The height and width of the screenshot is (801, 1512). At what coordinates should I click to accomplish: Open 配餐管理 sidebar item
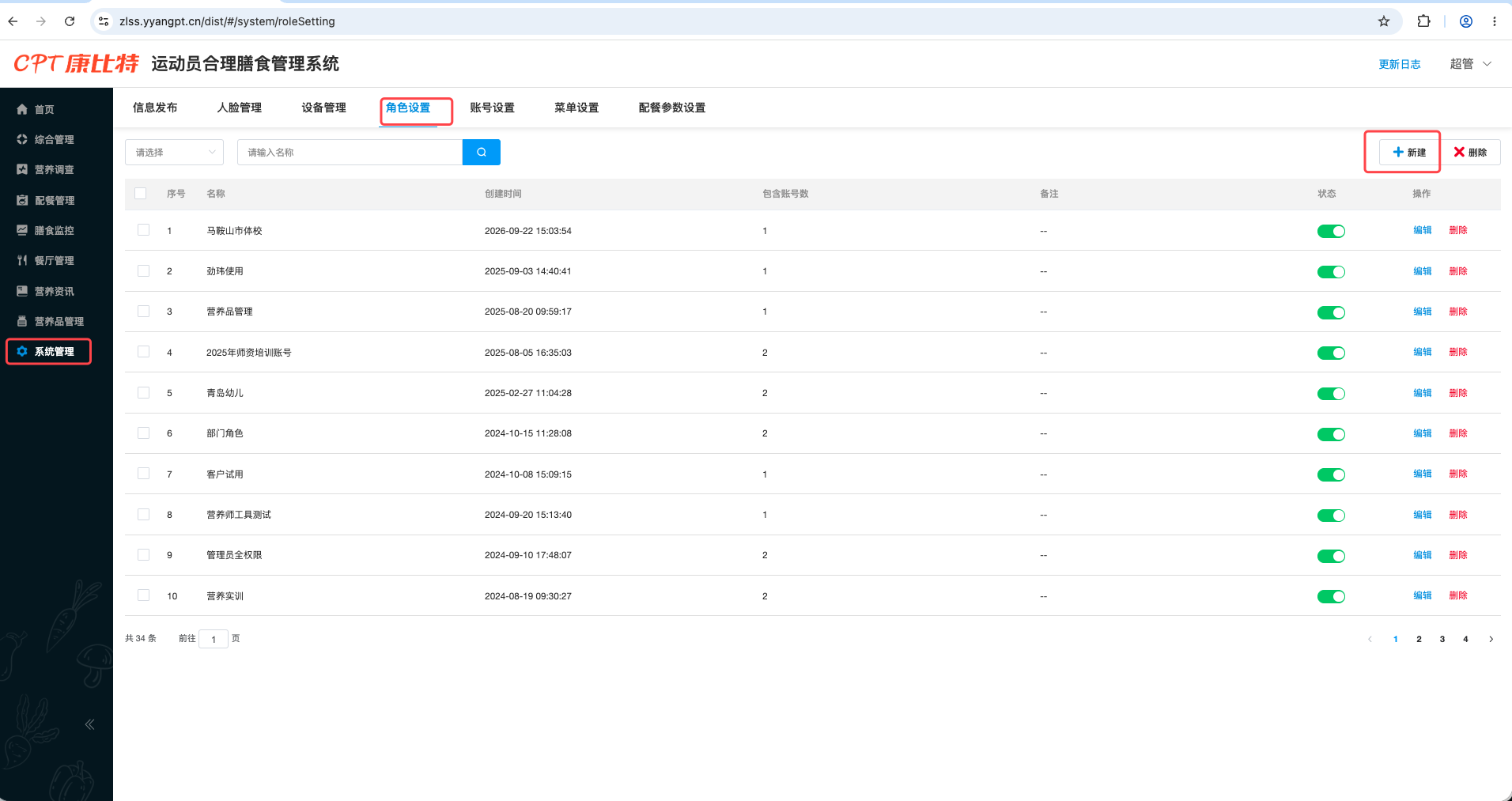click(54, 200)
